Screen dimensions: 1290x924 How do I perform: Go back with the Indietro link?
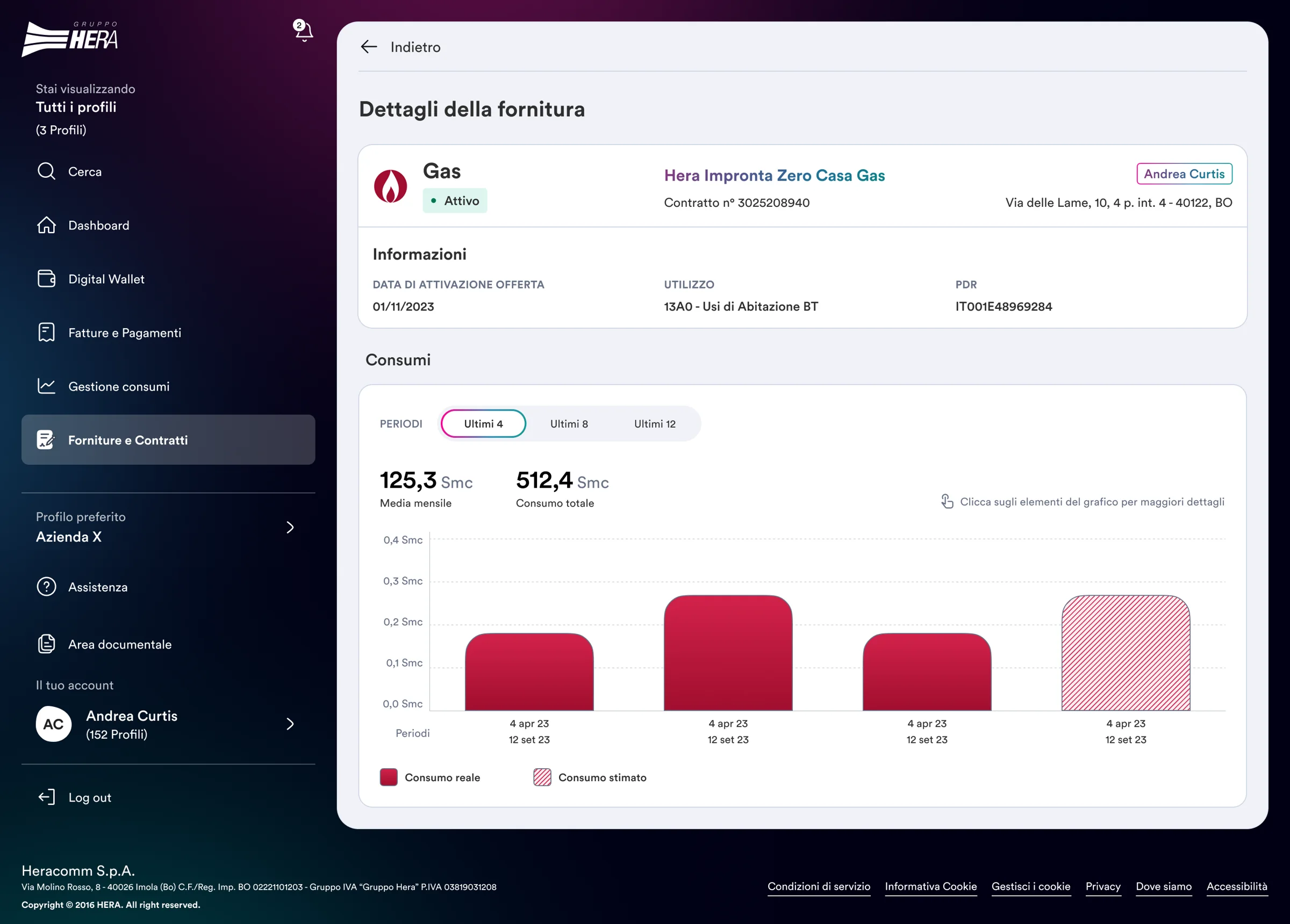tap(415, 47)
